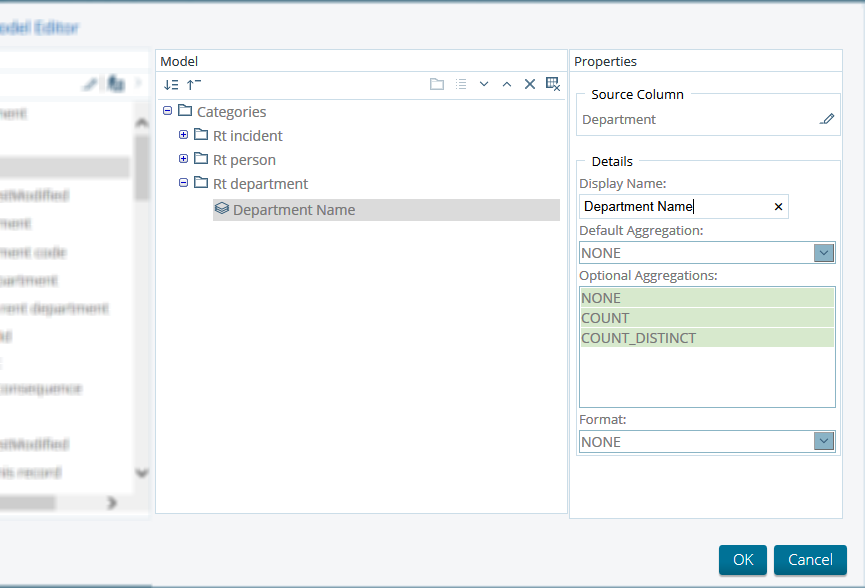This screenshot has width=865, height=588.
Task: Collapse the Rt department folder
Action: (183, 183)
